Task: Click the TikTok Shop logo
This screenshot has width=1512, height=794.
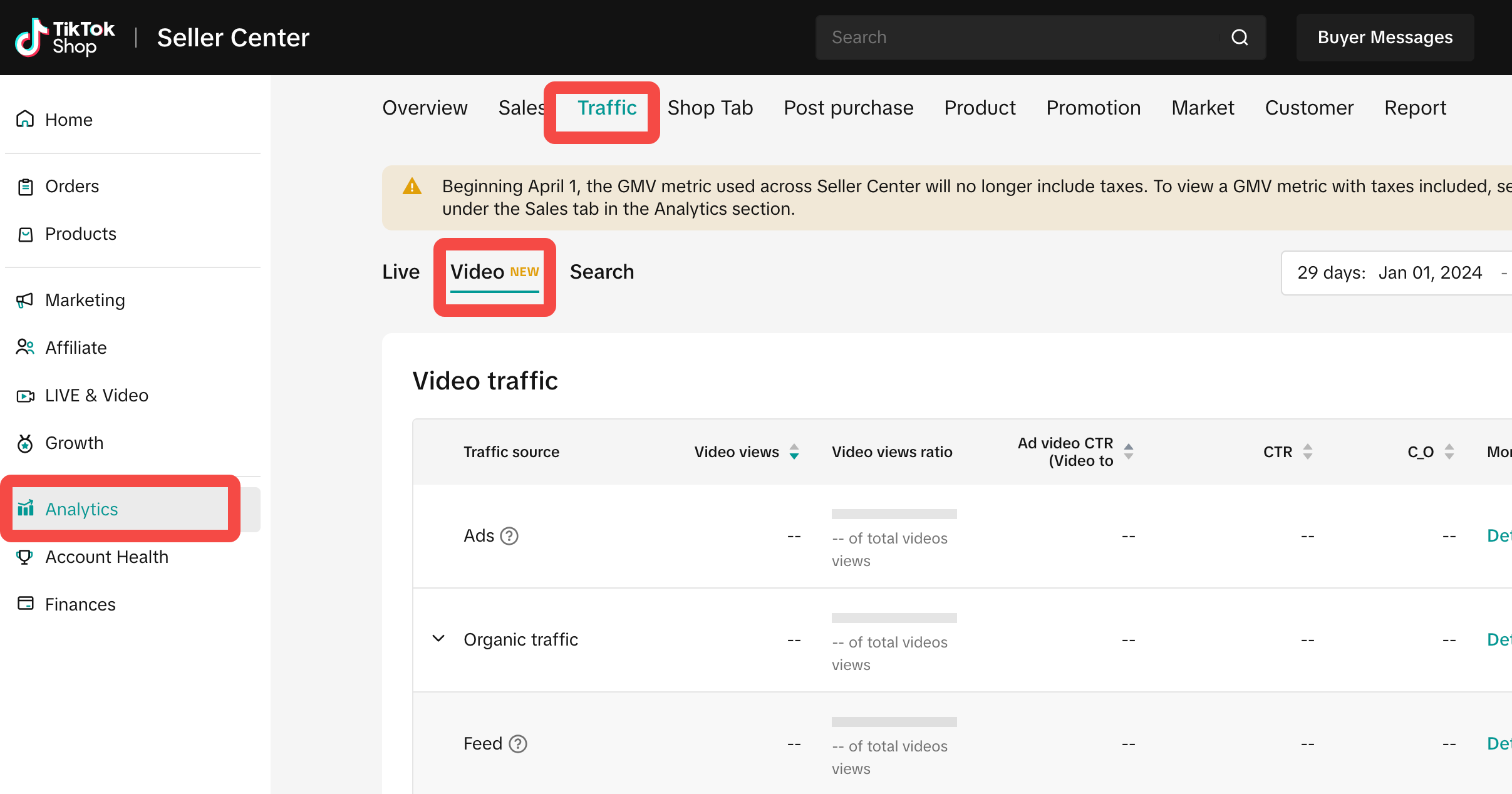Action: 65,38
